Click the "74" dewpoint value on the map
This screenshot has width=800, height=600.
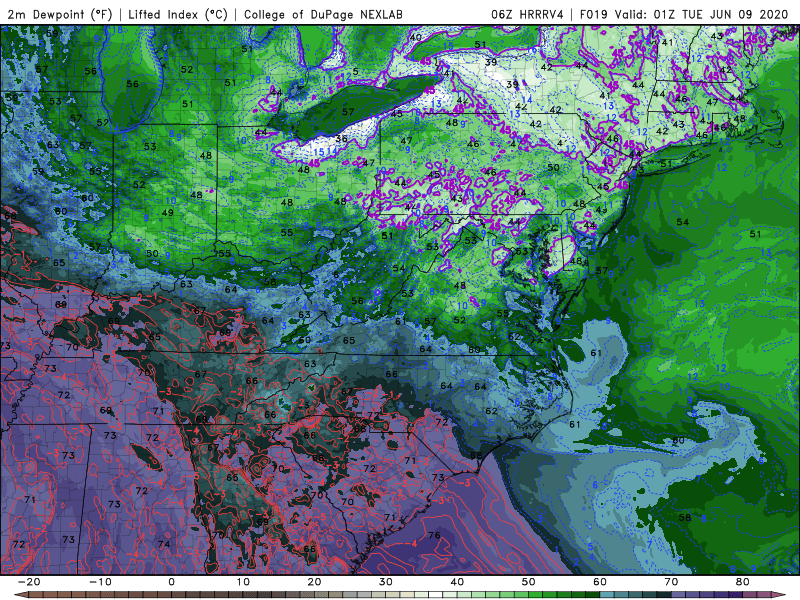[164, 544]
